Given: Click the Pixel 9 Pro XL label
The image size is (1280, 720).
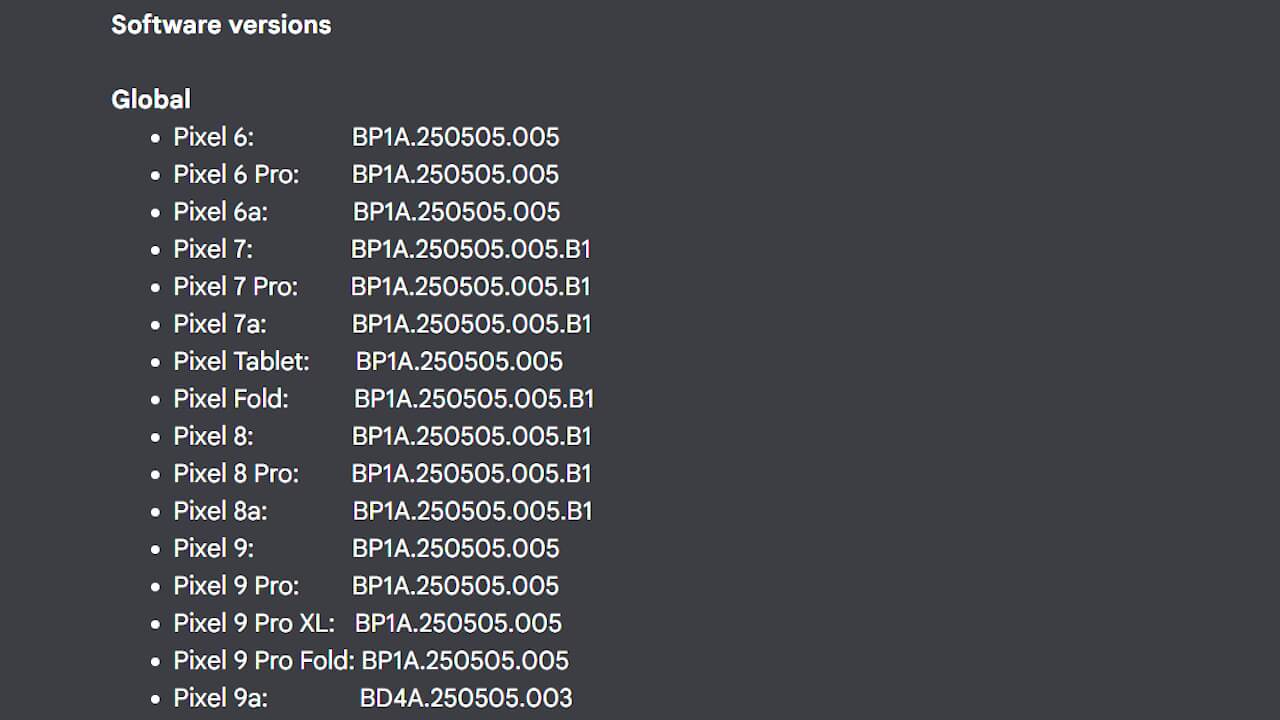Looking at the screenshot, I should coord(254,623).
